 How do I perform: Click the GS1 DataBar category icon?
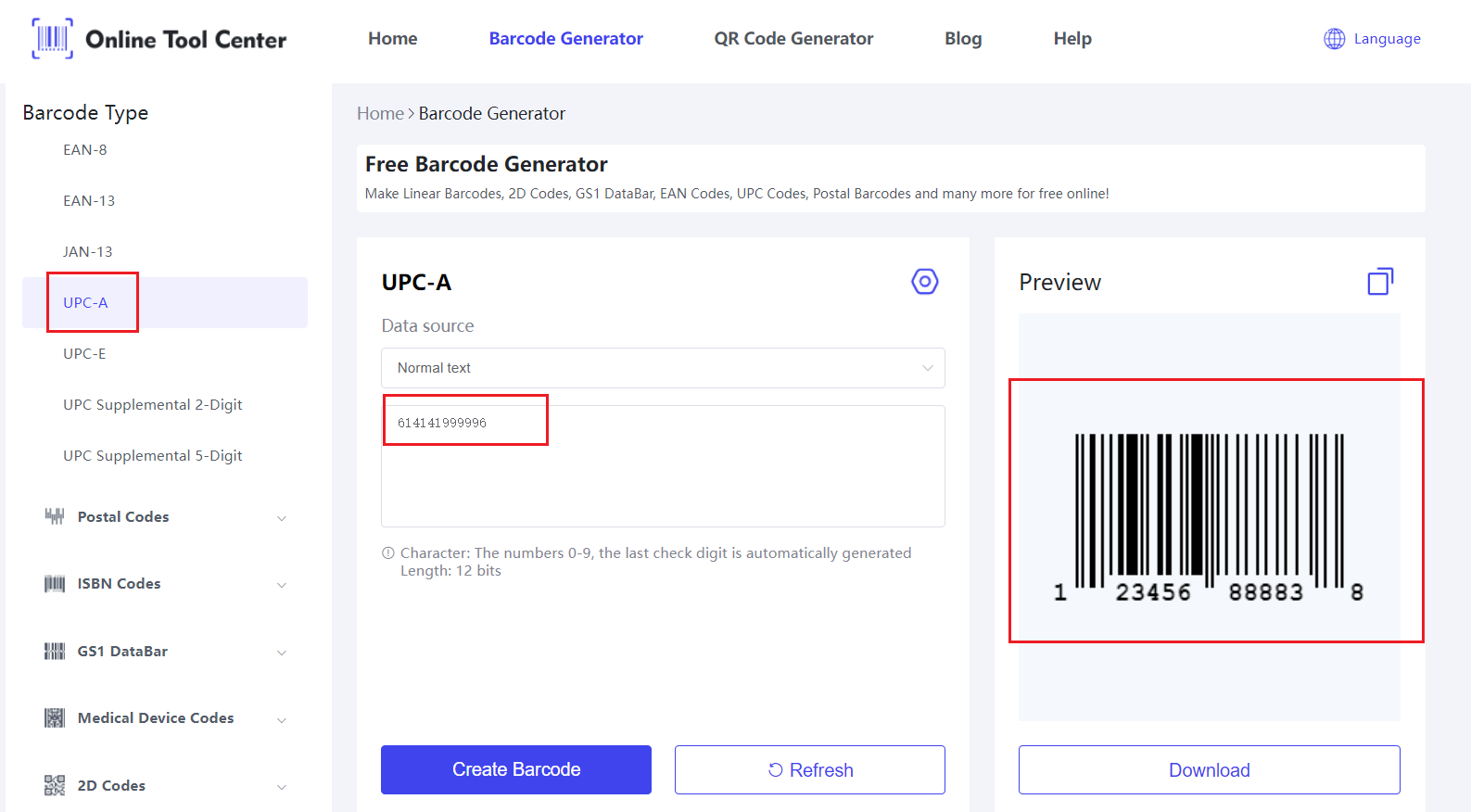point(55,652)
